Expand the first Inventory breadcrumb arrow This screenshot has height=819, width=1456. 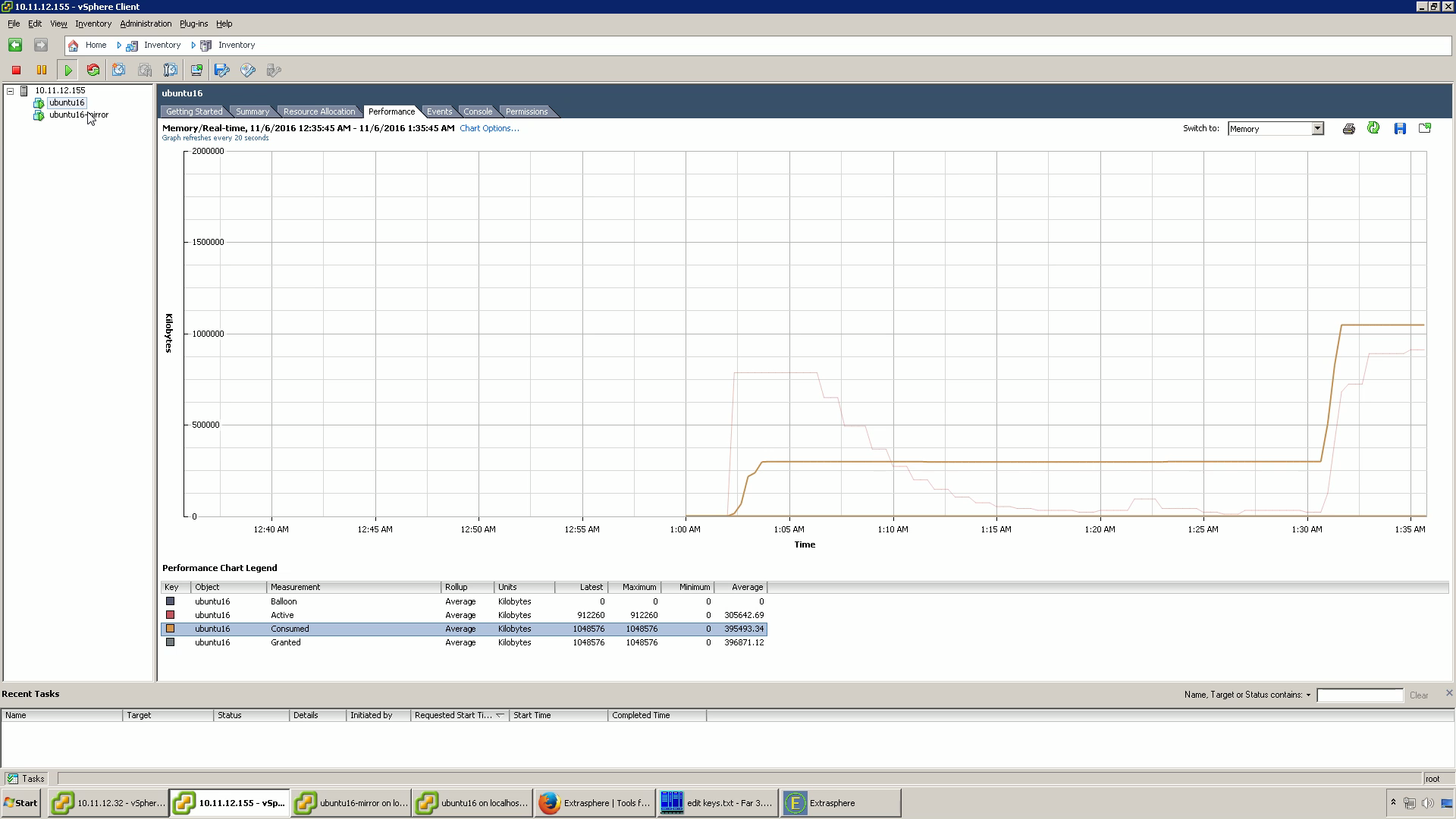point(119,45)
